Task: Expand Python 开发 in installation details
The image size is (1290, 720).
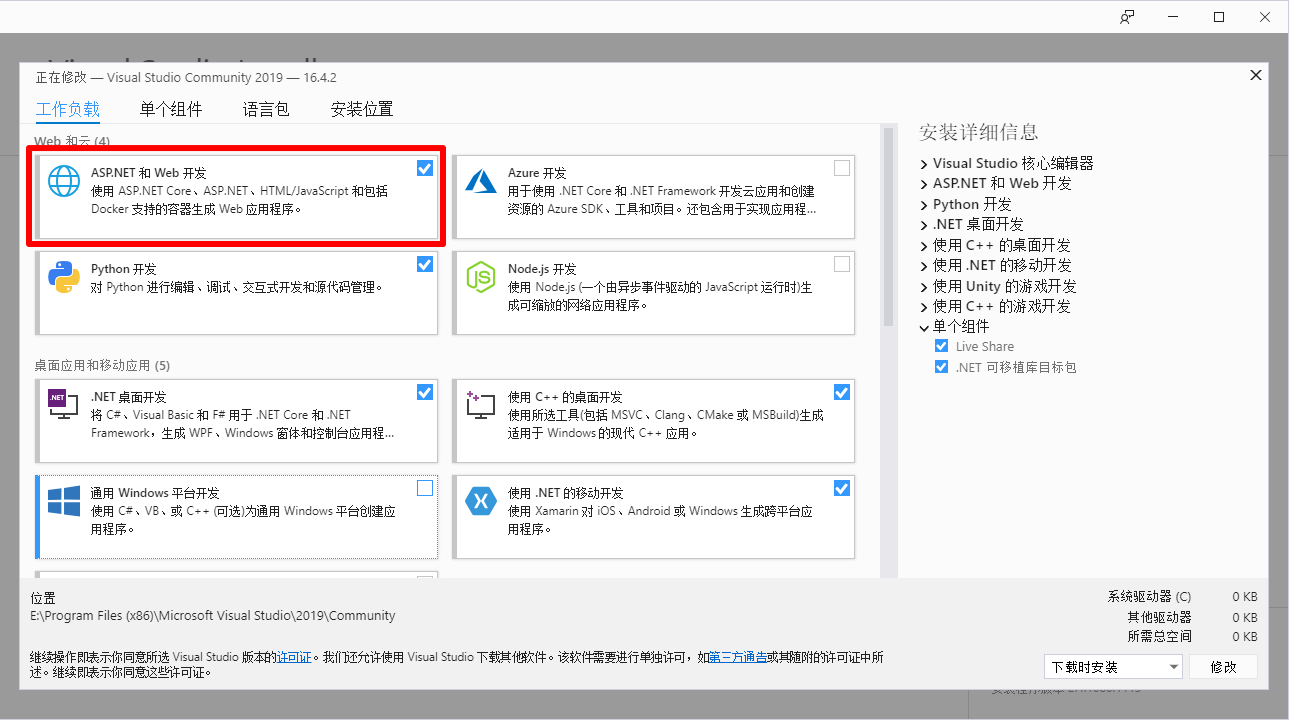Action: click(924, 204)
